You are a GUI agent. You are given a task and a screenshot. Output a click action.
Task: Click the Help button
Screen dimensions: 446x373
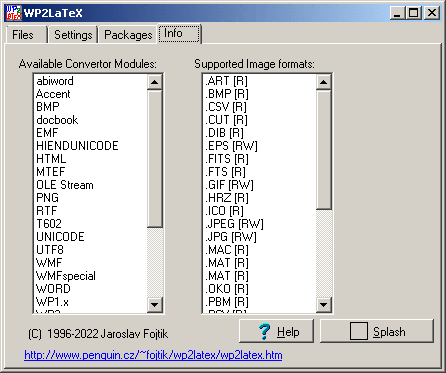(276, 331)
